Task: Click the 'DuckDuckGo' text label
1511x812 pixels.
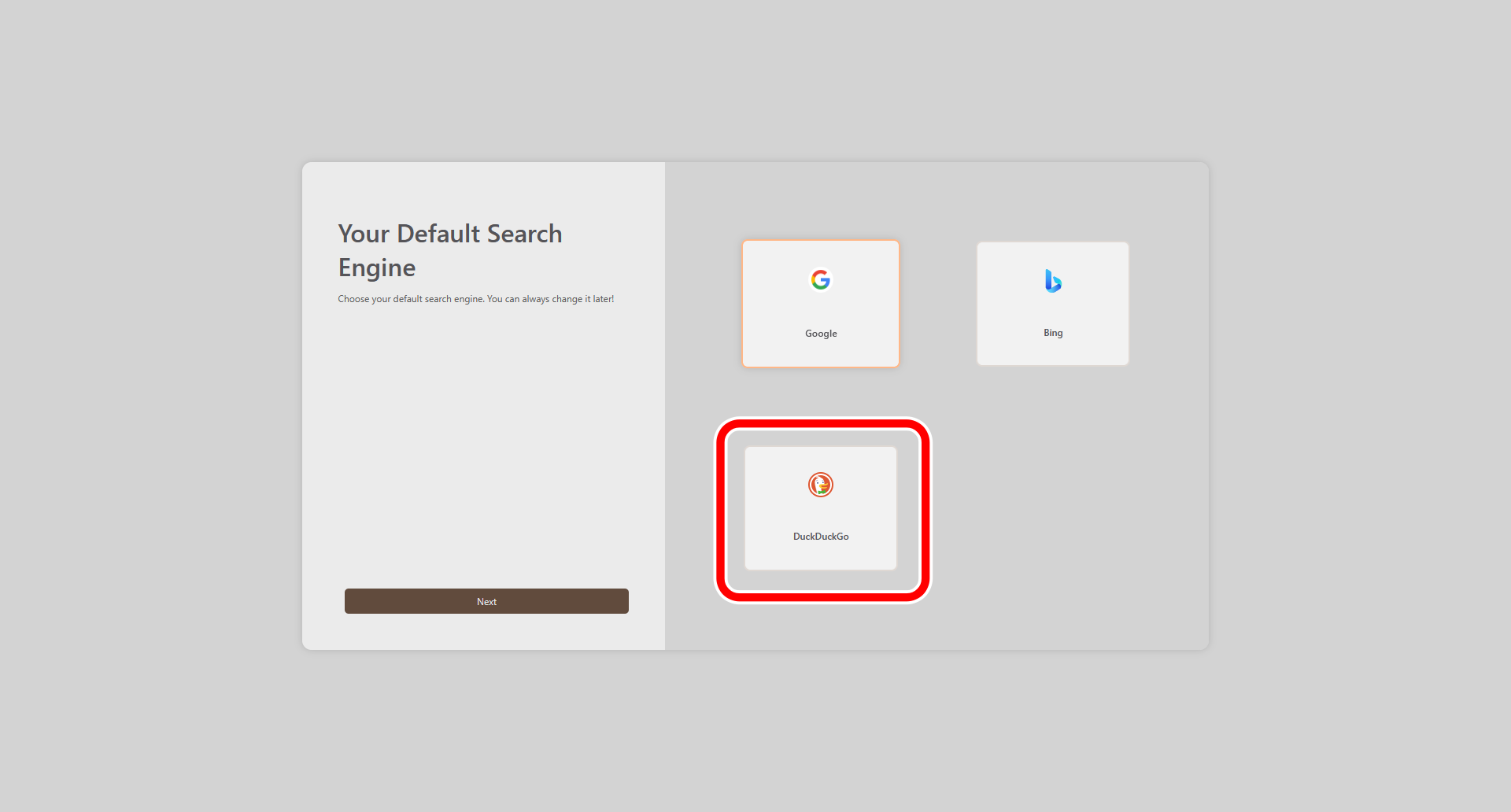Action: point(821,537)
